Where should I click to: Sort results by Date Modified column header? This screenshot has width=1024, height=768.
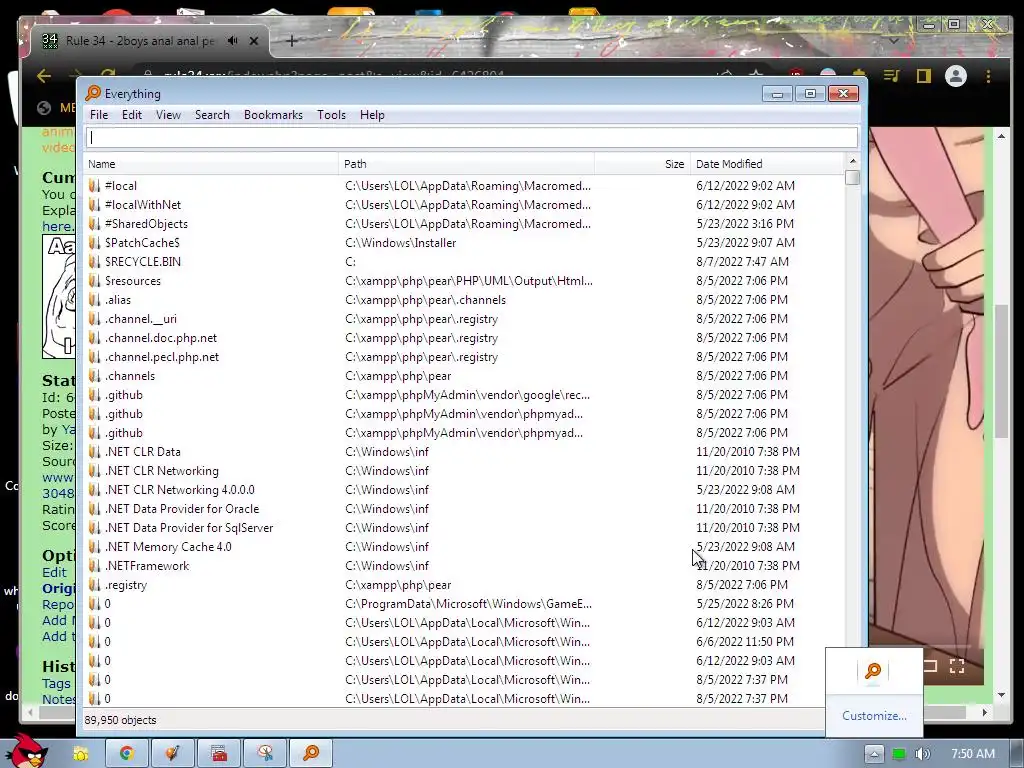[767, 164]
